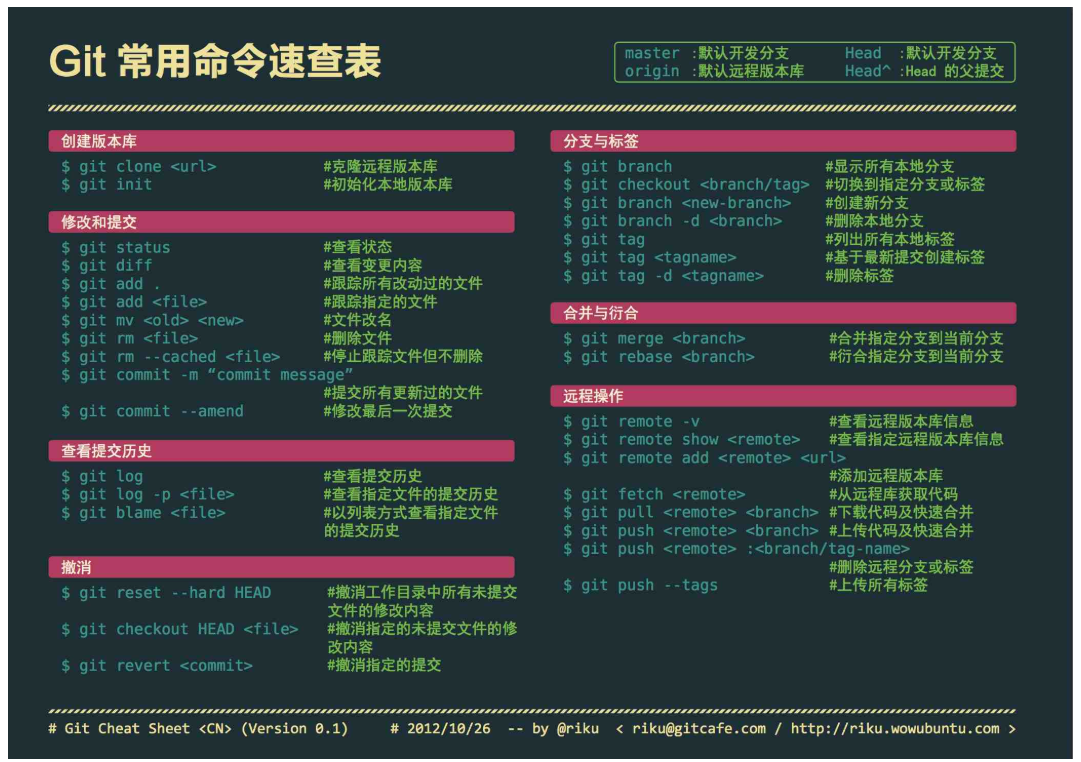This screenshot has height=762, width=1081.
Task: Click the 'git rebase <branch>' command
Action: click(x=659, y=357)
